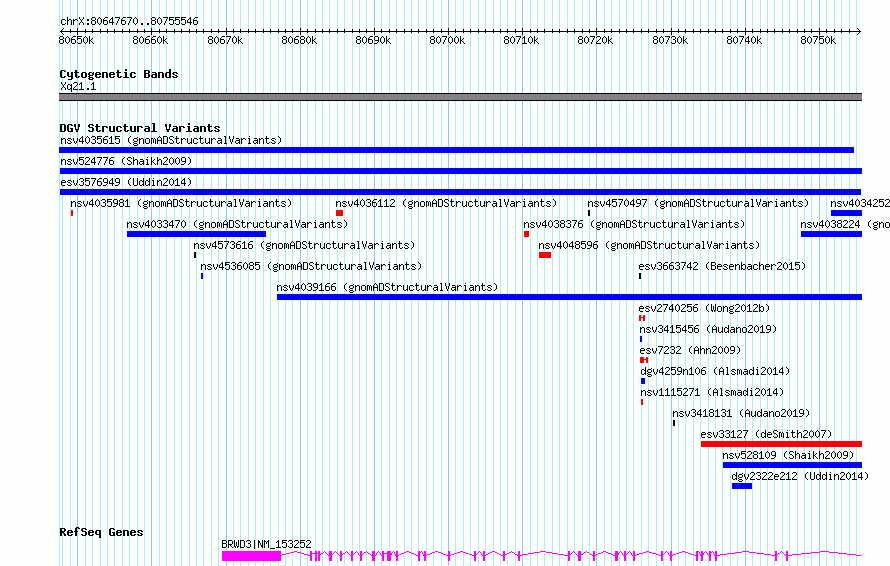Click the chrX:80647670..80755546 coordinate text
The image size is (890, 566).
tap(129, 22)
